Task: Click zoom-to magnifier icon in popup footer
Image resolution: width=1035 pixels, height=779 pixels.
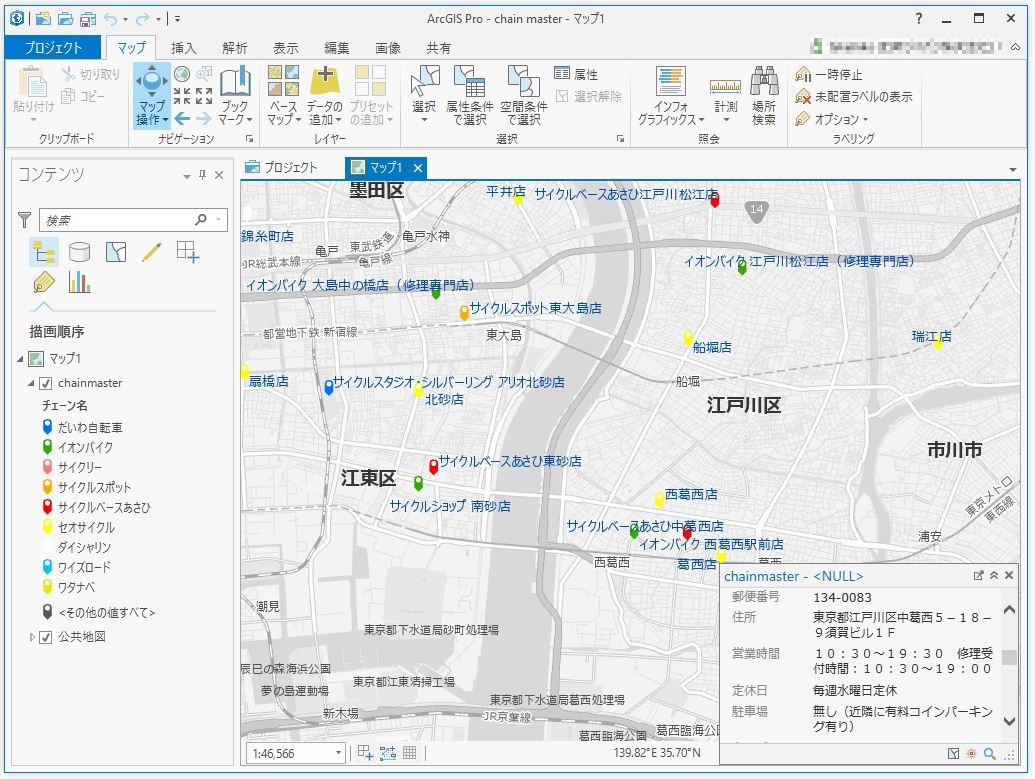Action: 989,753
